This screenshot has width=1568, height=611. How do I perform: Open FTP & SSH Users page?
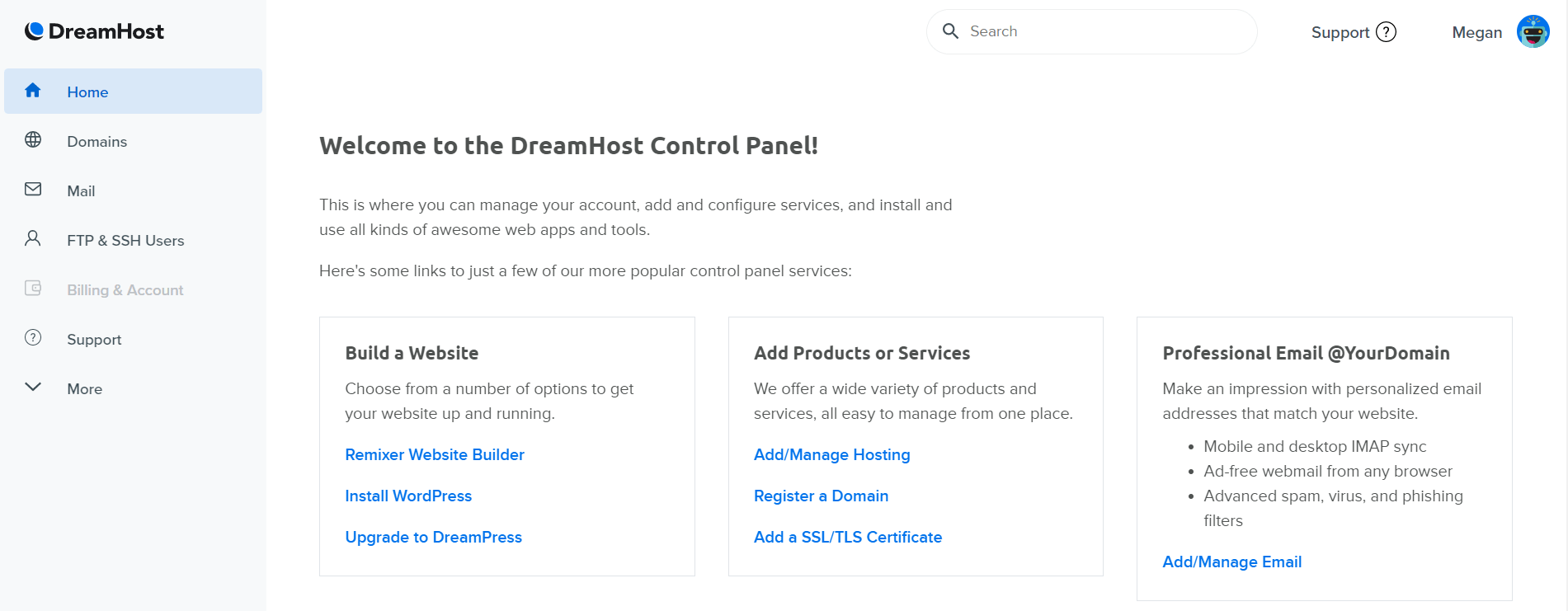125,241
